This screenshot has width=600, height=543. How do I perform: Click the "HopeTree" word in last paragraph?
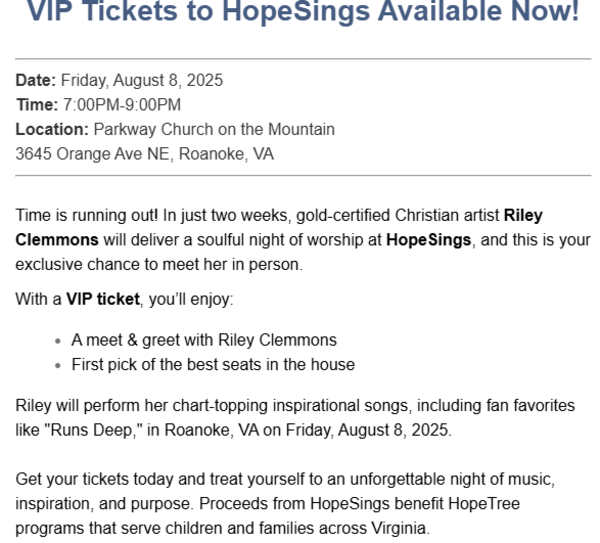484,504
